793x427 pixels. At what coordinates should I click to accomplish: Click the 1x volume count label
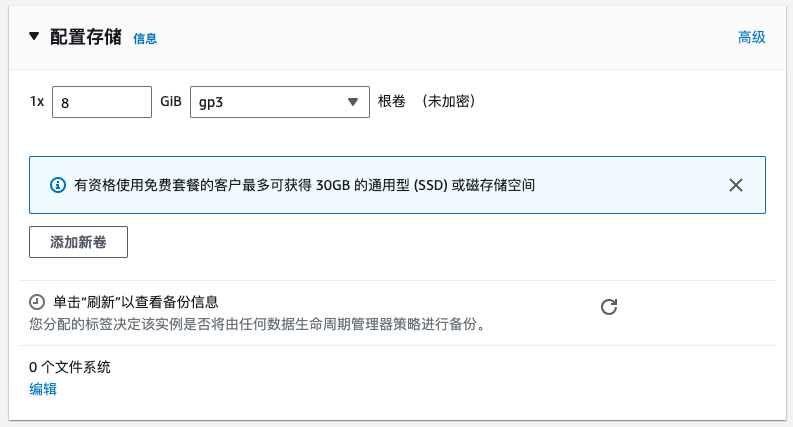tap(37, 102)
